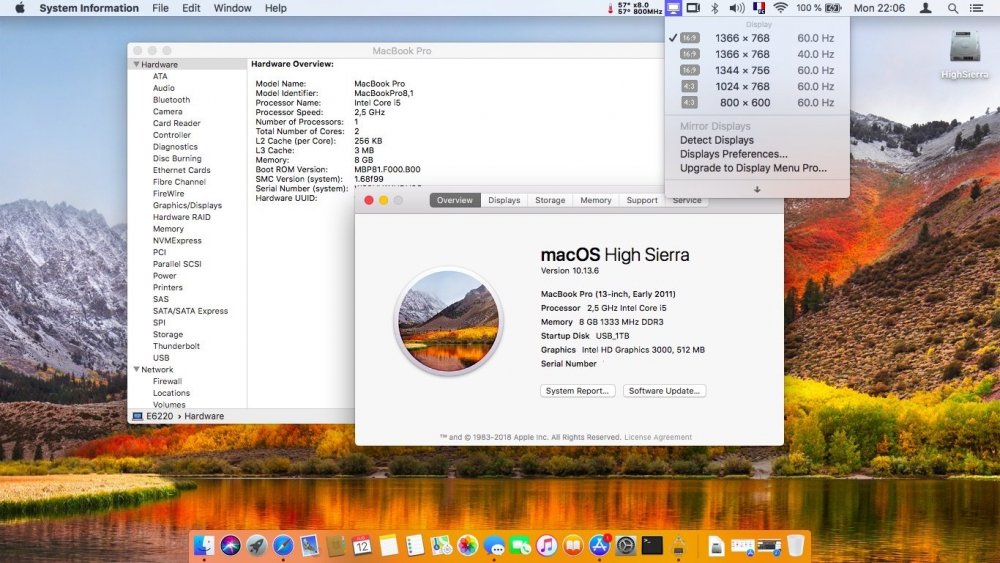The image size is (1000, 563).
Task: Open the volume speaker menu bar icon
Action: [x=737, y=8]
